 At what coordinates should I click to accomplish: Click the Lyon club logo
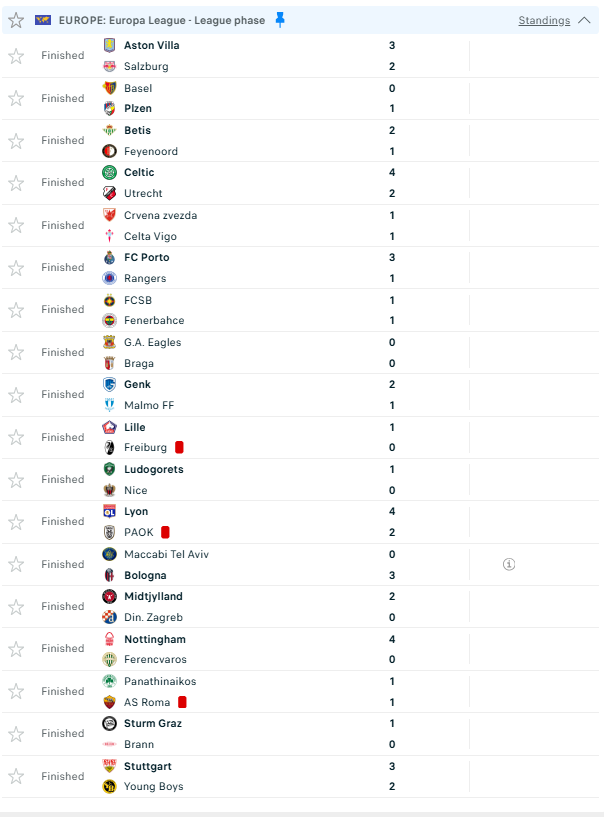(110, 511)
